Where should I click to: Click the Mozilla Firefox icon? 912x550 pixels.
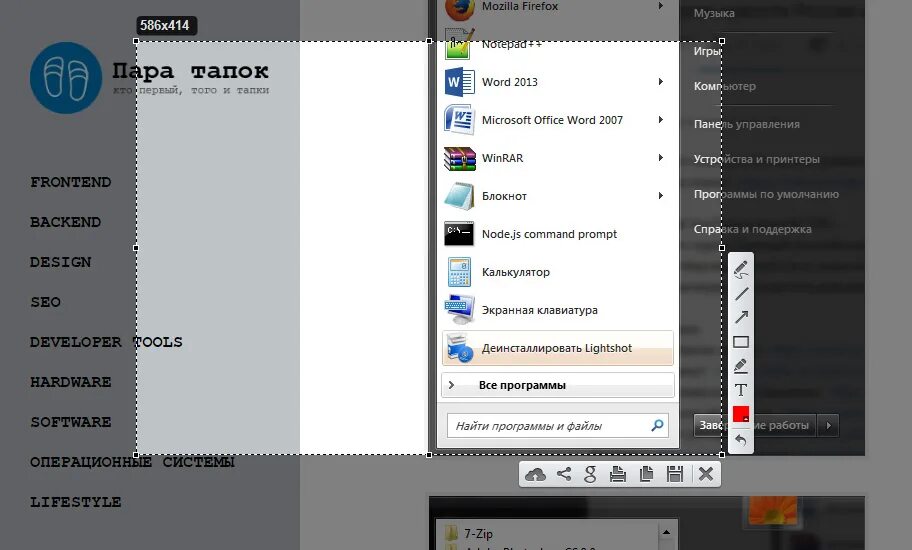[459, 8]
